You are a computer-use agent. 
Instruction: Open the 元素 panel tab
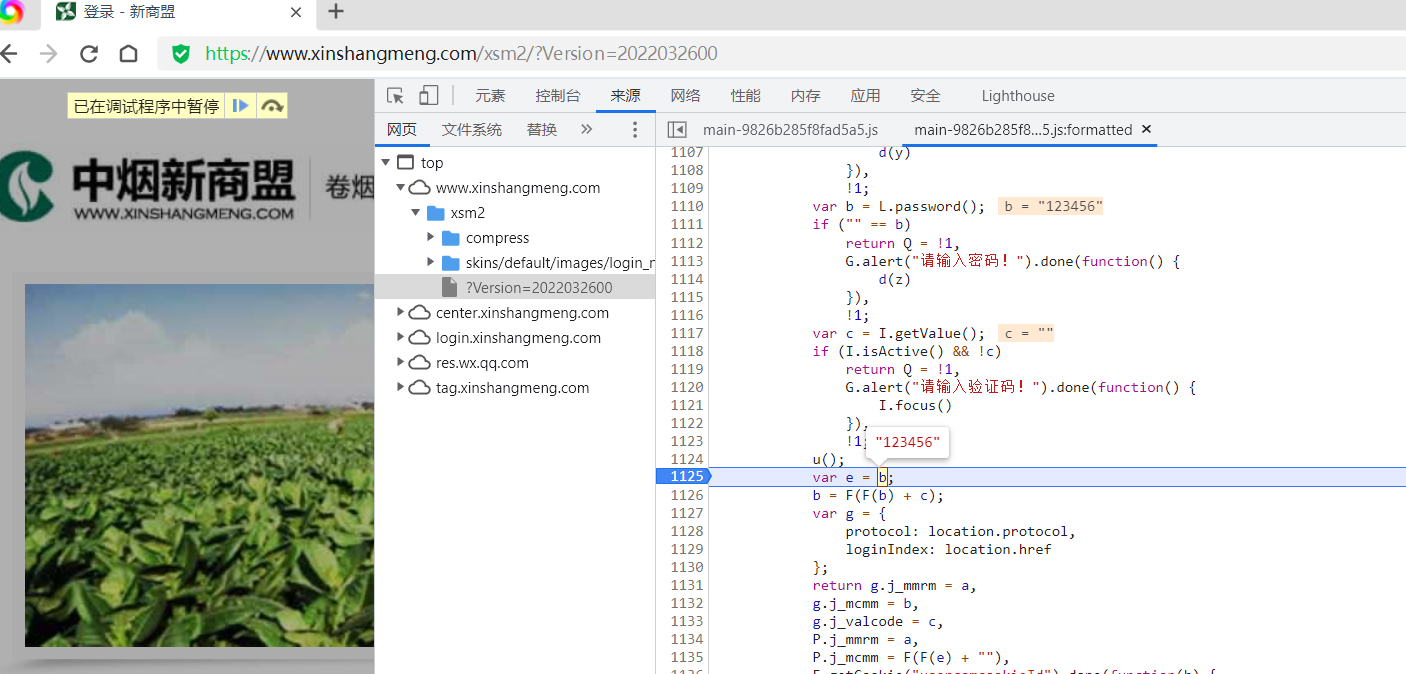[490, 96]
